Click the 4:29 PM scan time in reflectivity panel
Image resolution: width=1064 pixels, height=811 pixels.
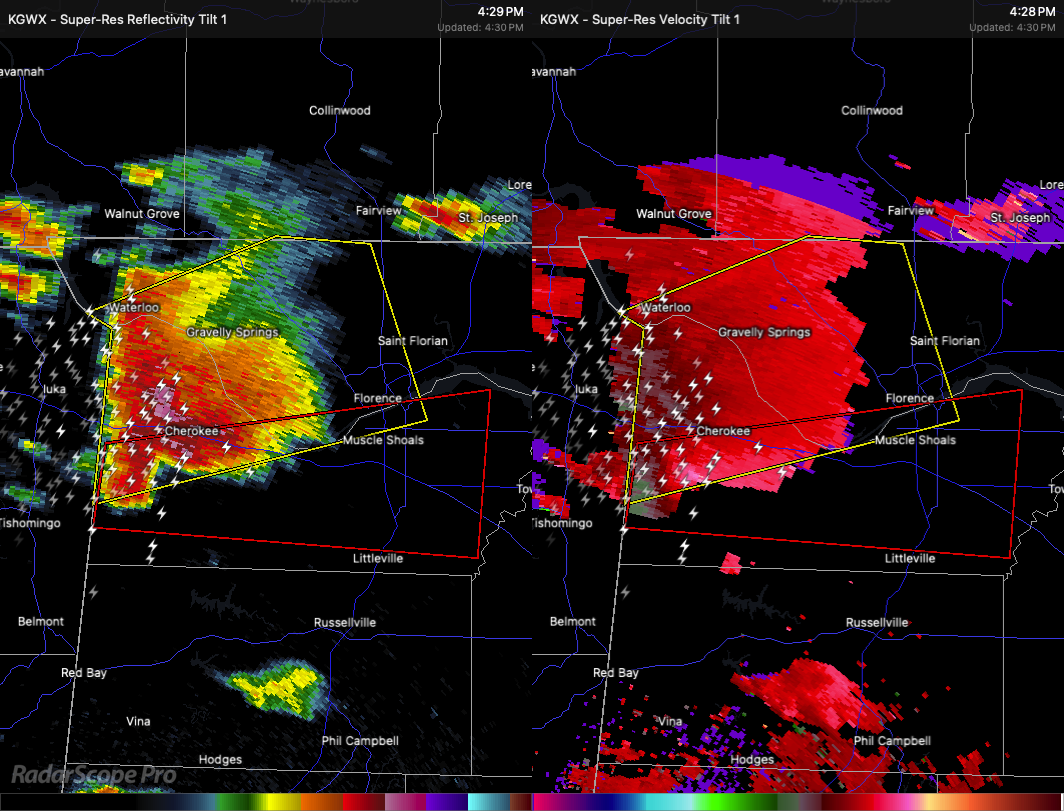pos(501,12)
